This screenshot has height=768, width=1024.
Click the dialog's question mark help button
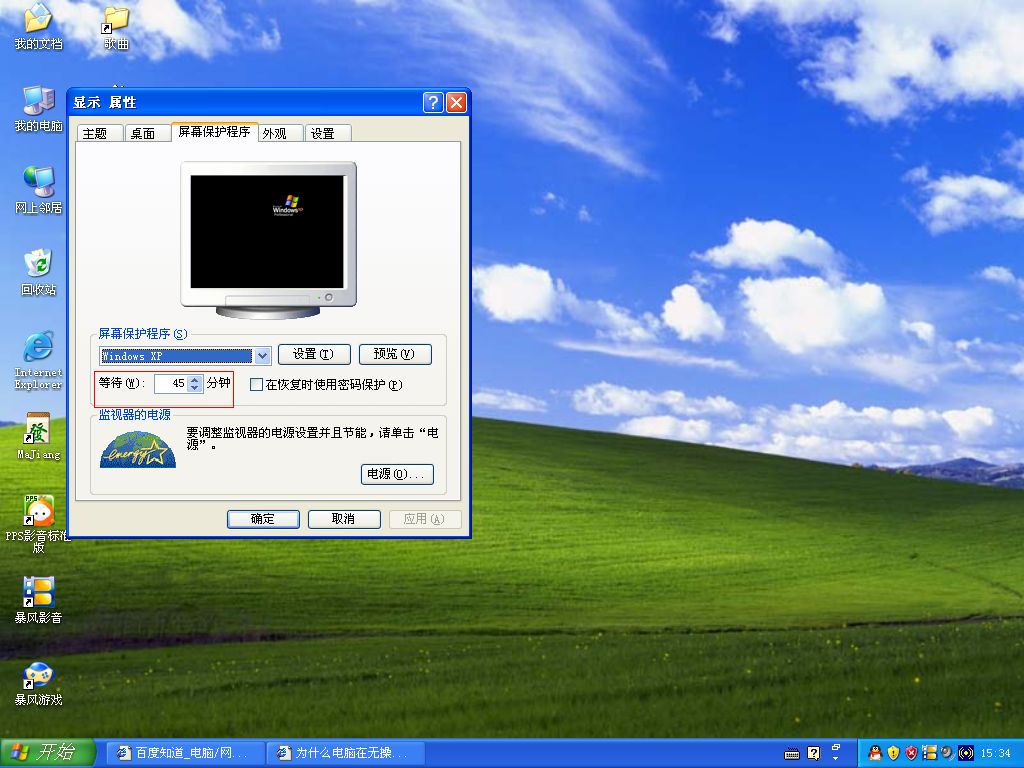[x=433, y=103]
